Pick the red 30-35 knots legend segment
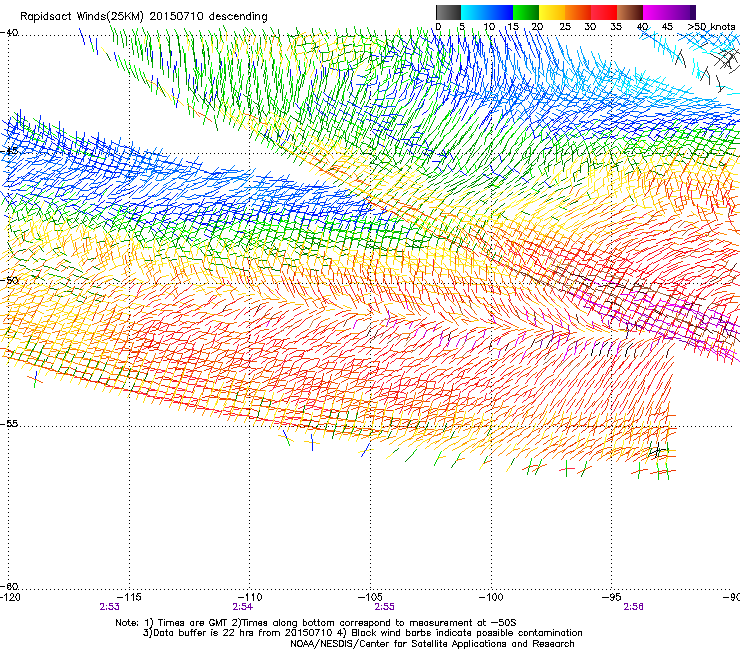Image resolution: width=740 pixels, height=650 pixels. pos(604,12)
